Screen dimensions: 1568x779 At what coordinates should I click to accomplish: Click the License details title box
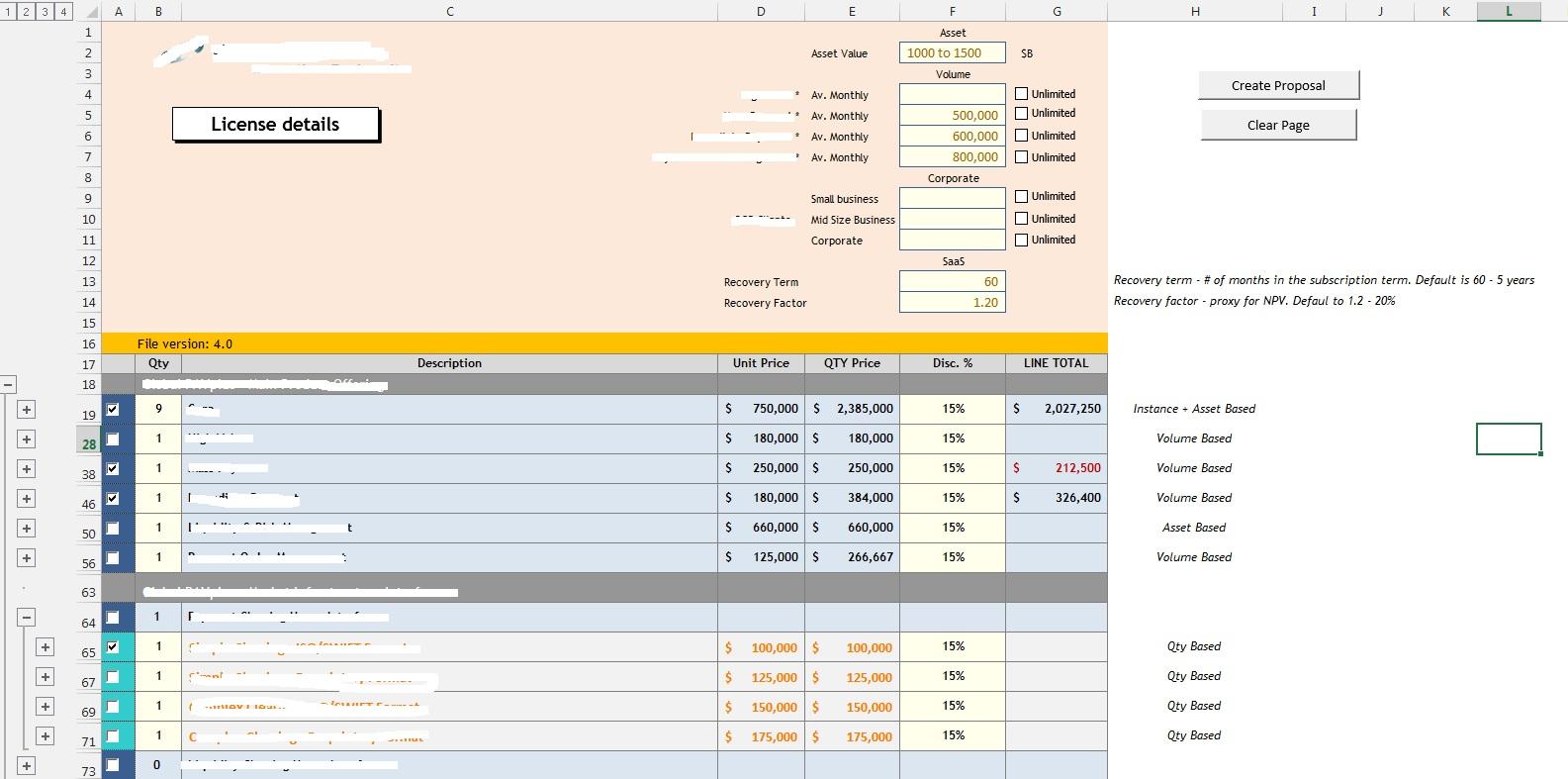[x=276, y=125]
